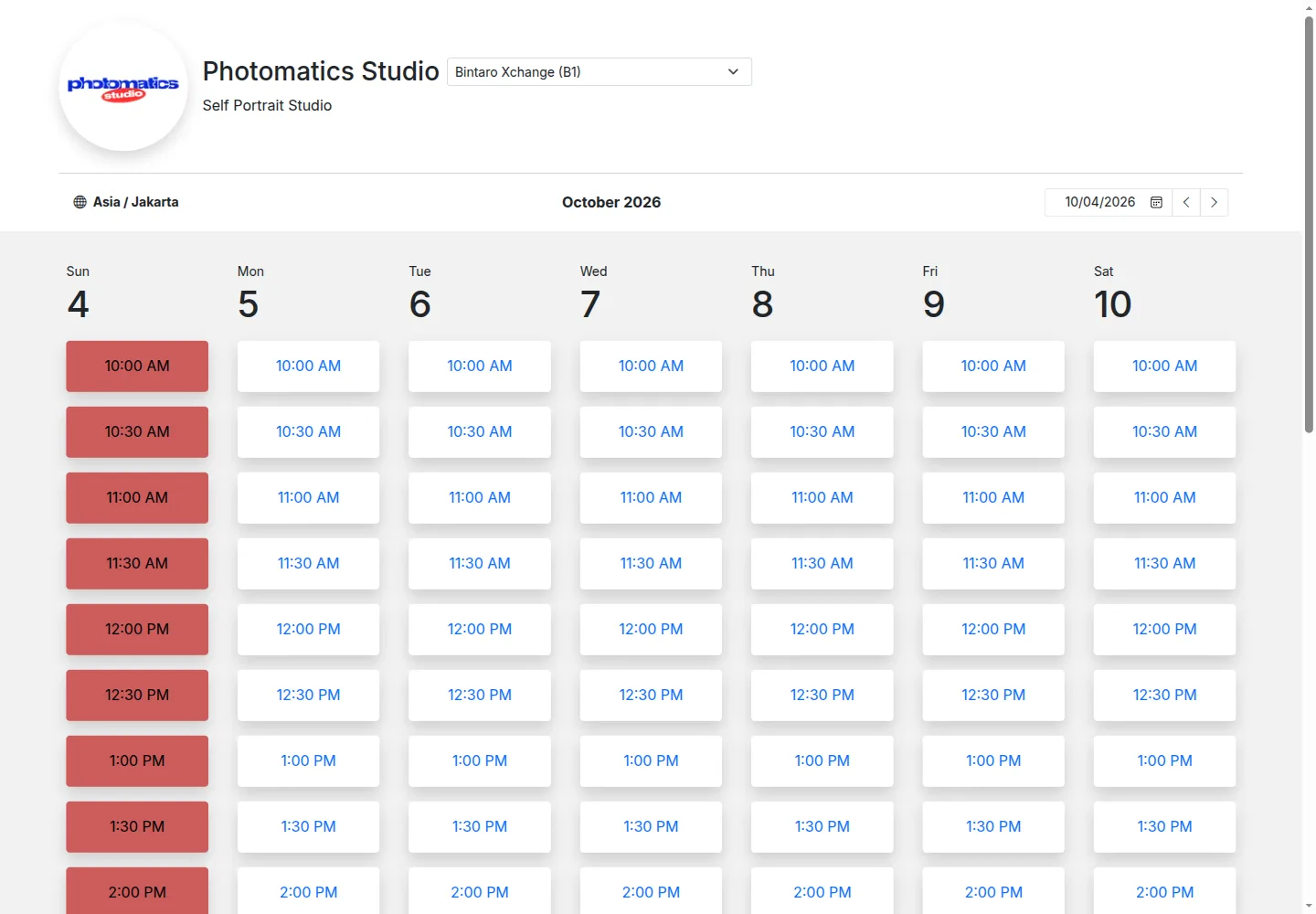Select Monday 5 at 11:30 AM

click(308, 564)
